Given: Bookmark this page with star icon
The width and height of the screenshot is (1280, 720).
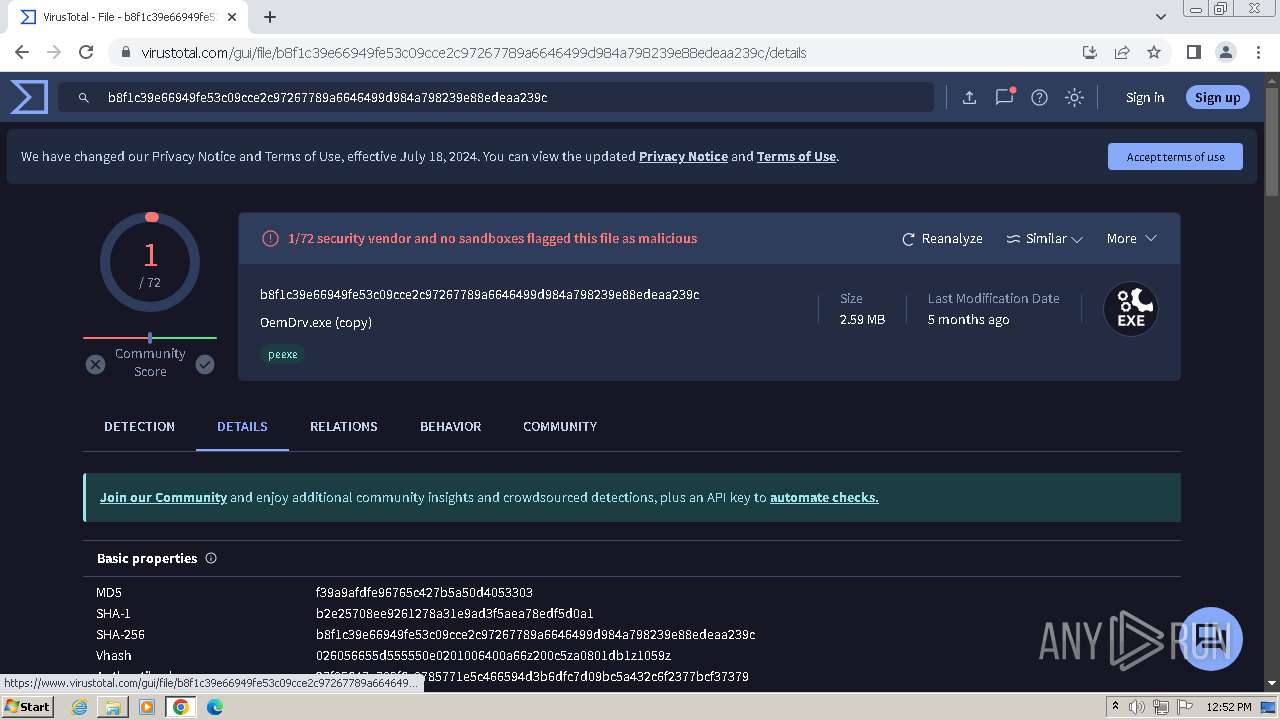Looking at the screenshot, I should click(x=1154, y=52).
